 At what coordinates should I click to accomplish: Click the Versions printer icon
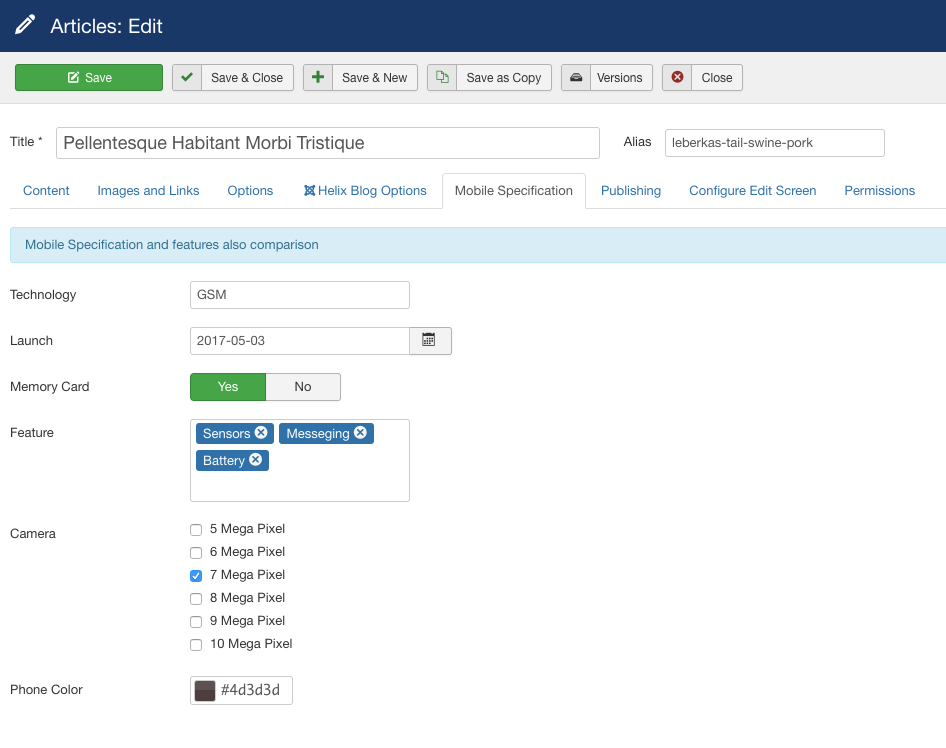577,76
